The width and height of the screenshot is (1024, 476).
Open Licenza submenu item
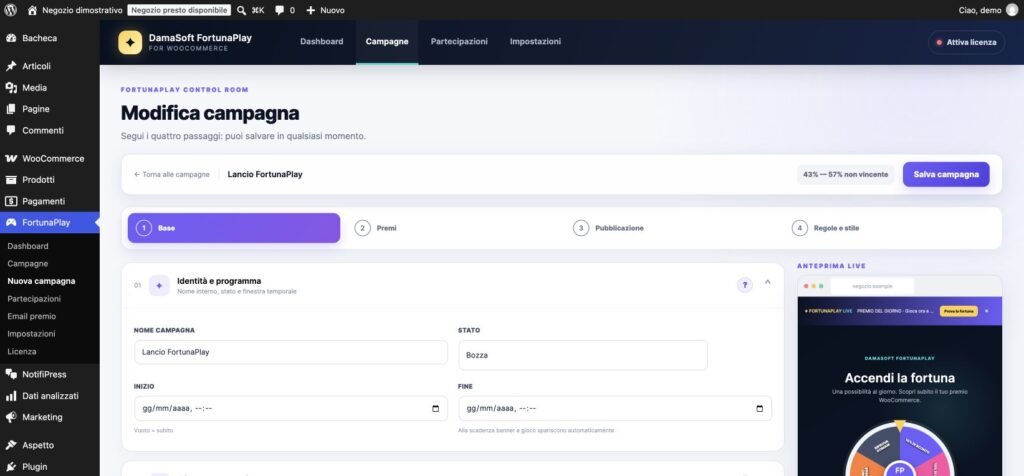tap(22, 351)
